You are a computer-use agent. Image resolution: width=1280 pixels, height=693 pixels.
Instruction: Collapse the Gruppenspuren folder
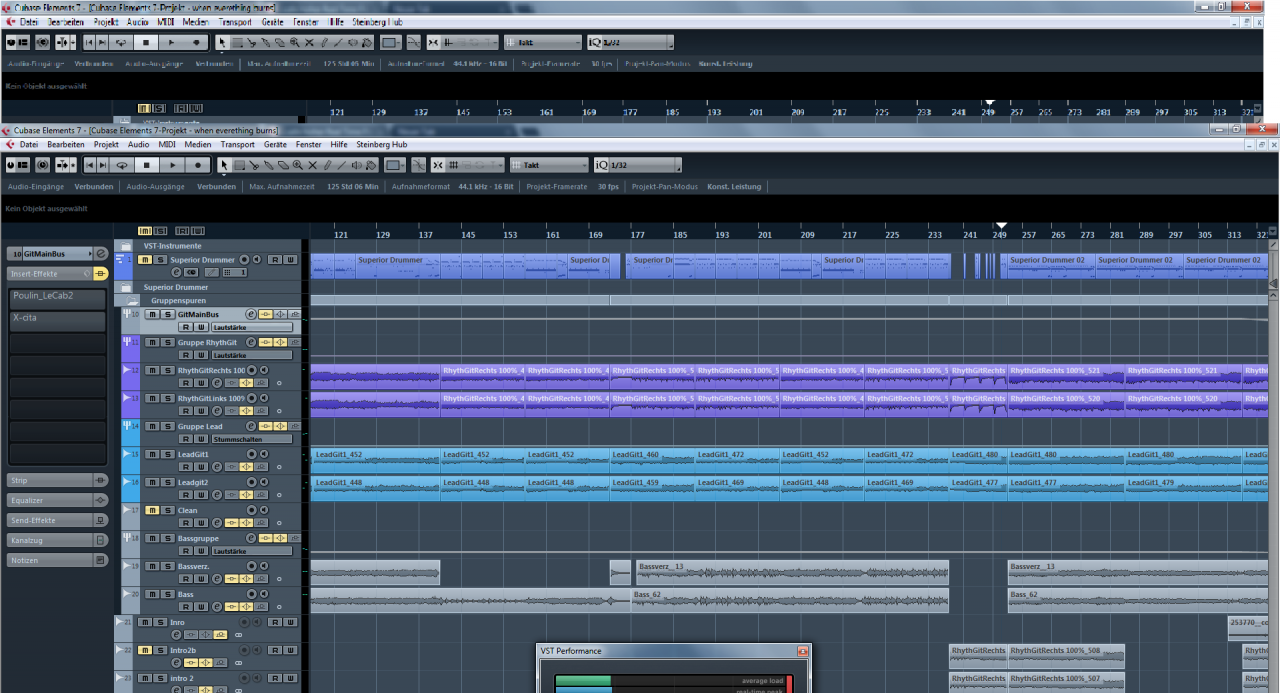[x=132, y=301]
